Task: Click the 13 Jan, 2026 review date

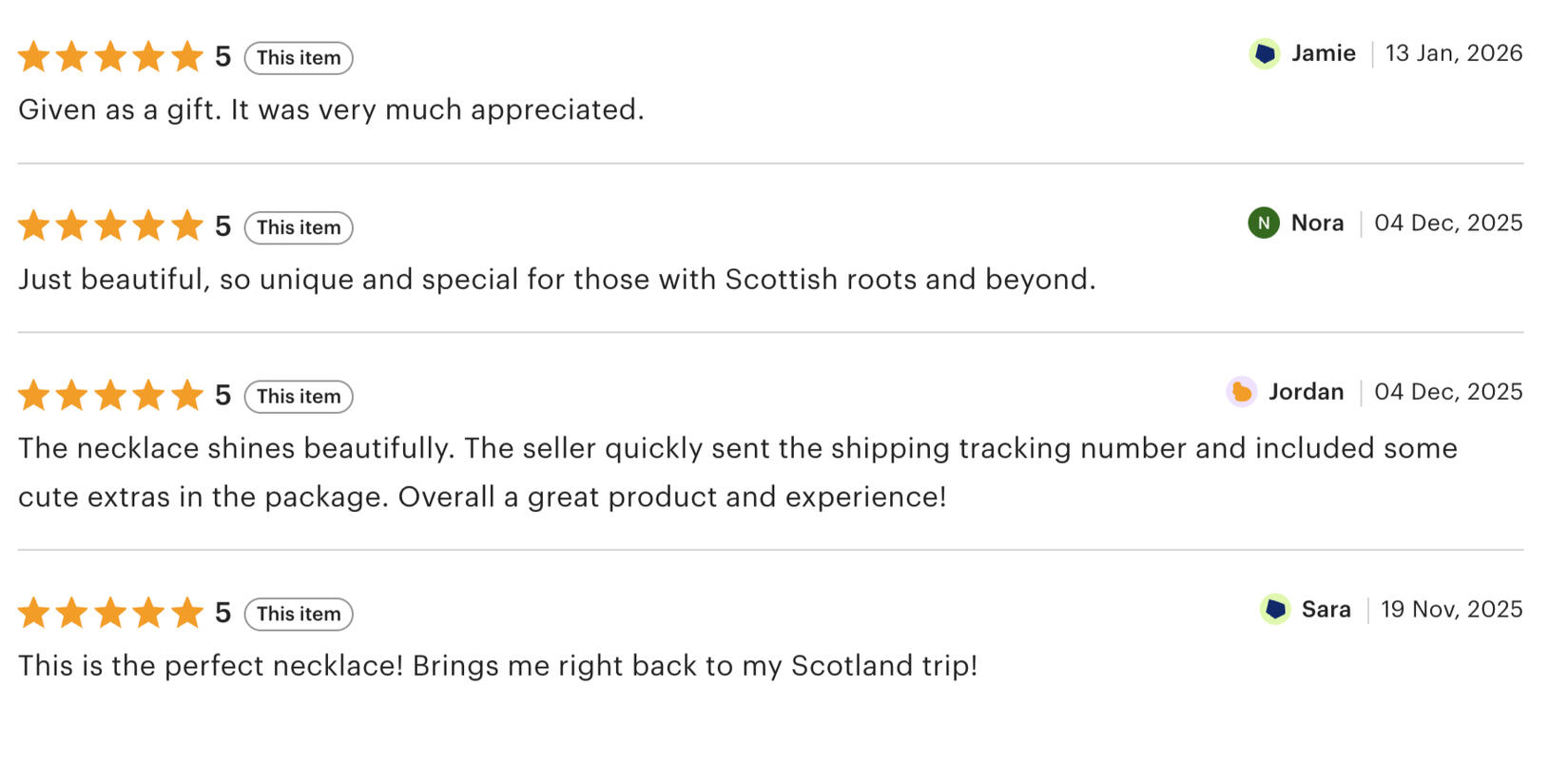Action: tap(1453, 53)
